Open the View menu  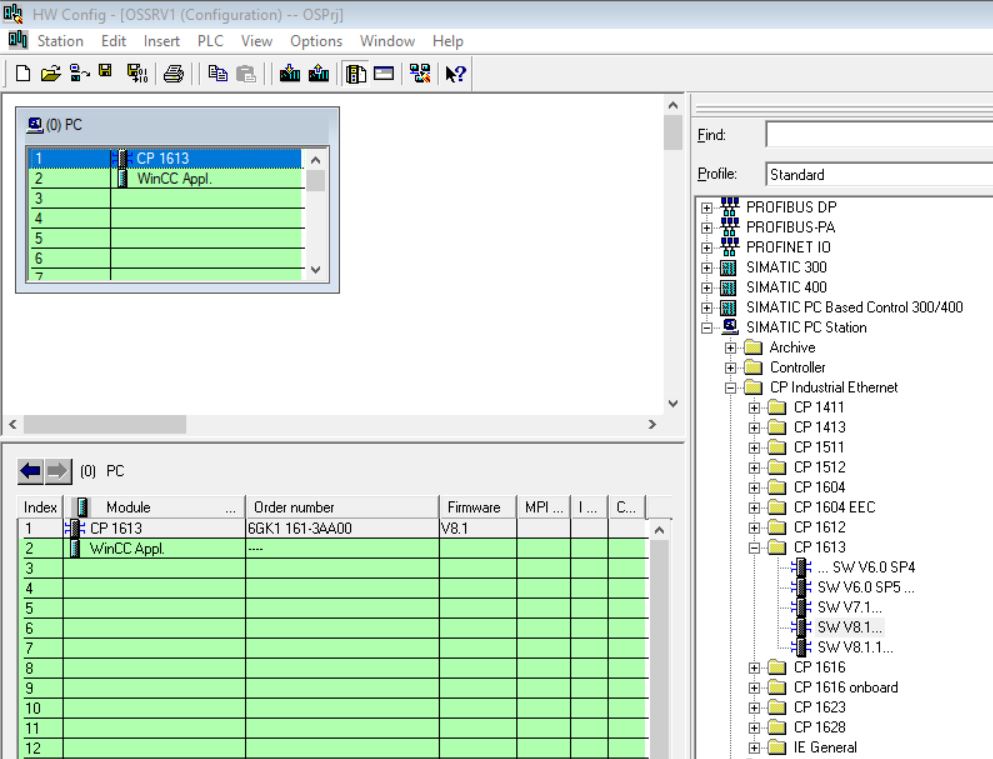point(256,41)
